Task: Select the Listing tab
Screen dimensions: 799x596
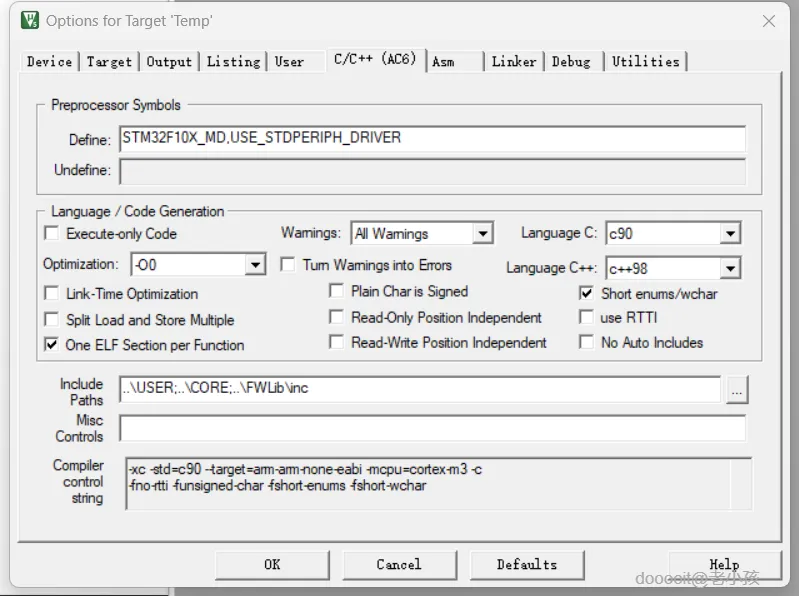Action: click(x=233, y=62)
